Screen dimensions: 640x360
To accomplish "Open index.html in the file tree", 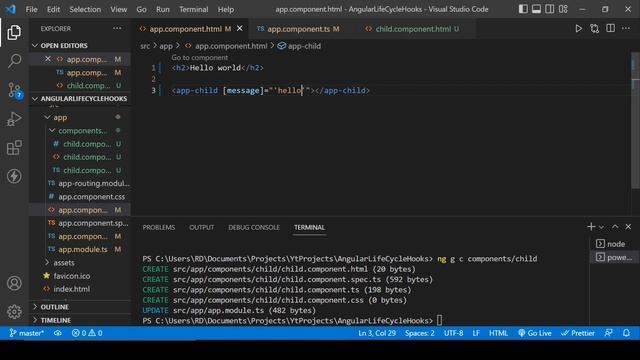I will 80,289.
